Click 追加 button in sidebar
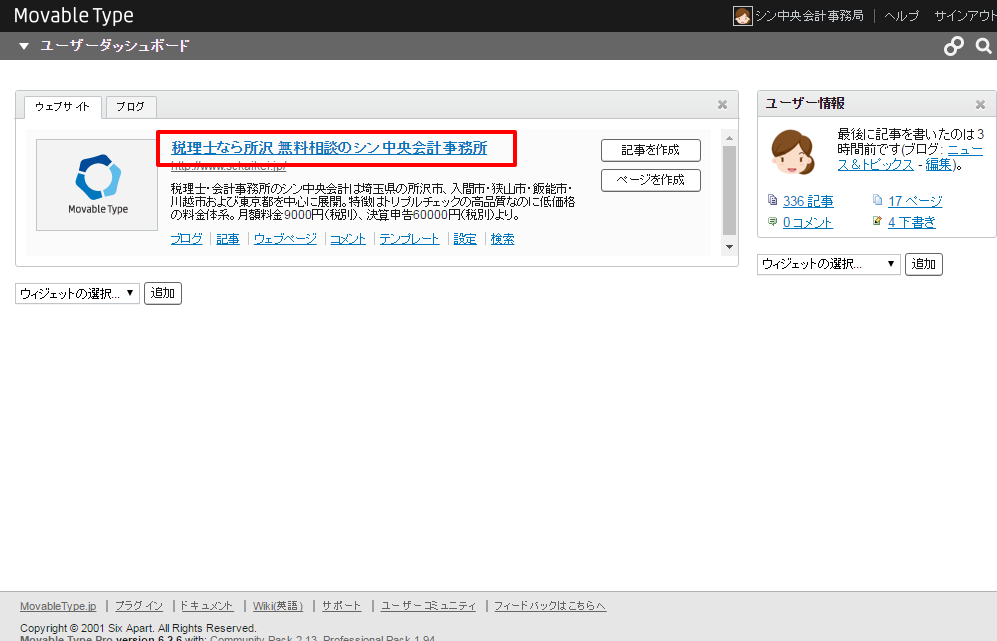 [923, 264]
